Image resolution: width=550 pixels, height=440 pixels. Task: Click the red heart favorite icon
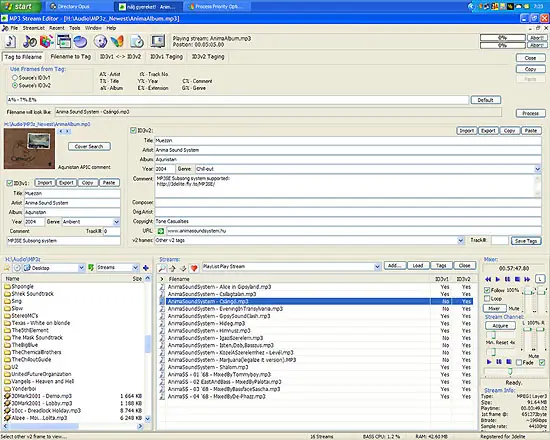click(x=194, y=268)
